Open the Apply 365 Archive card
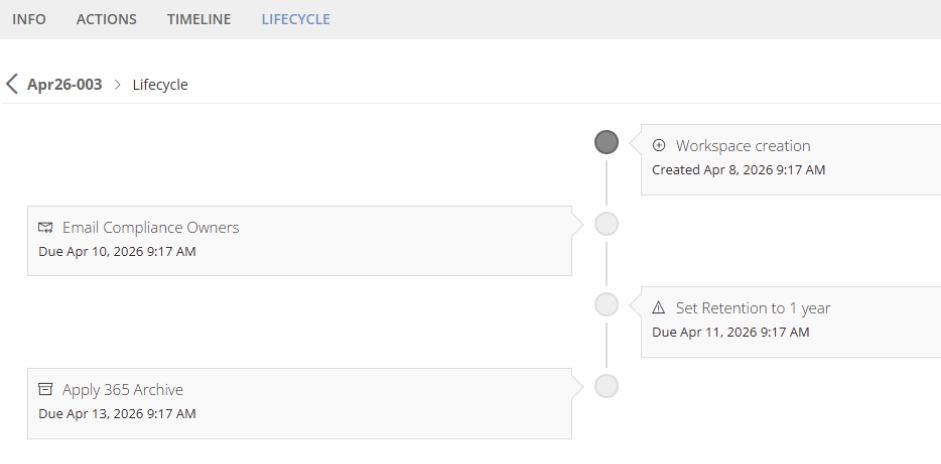The height and width of the screenshot is (464, 941). (x=299, y=403)
